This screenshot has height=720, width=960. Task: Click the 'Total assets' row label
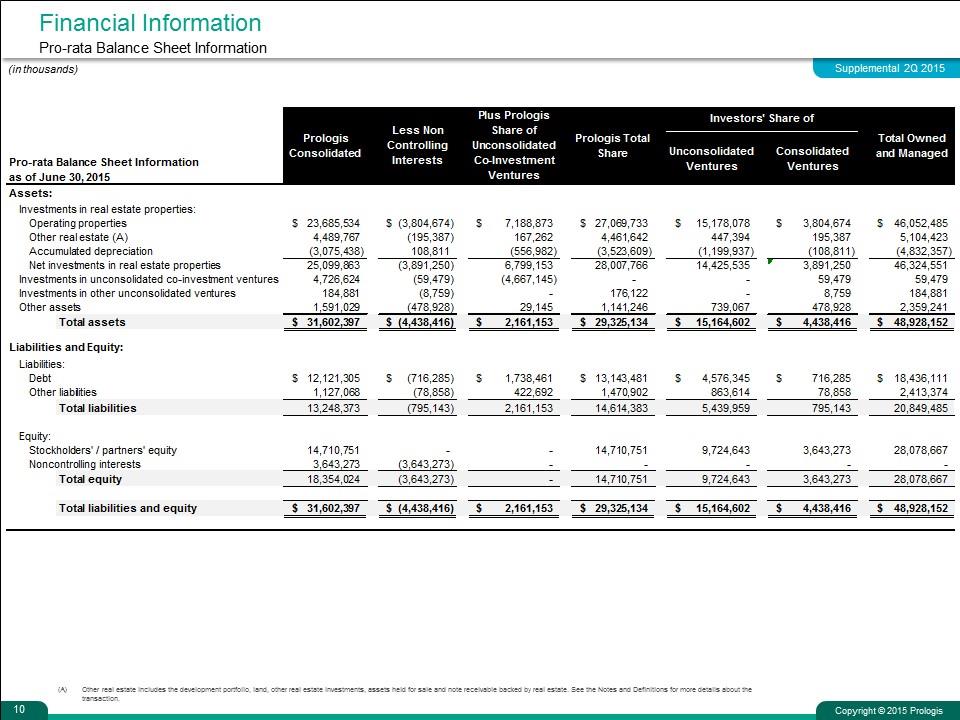[x=92, y=322]
